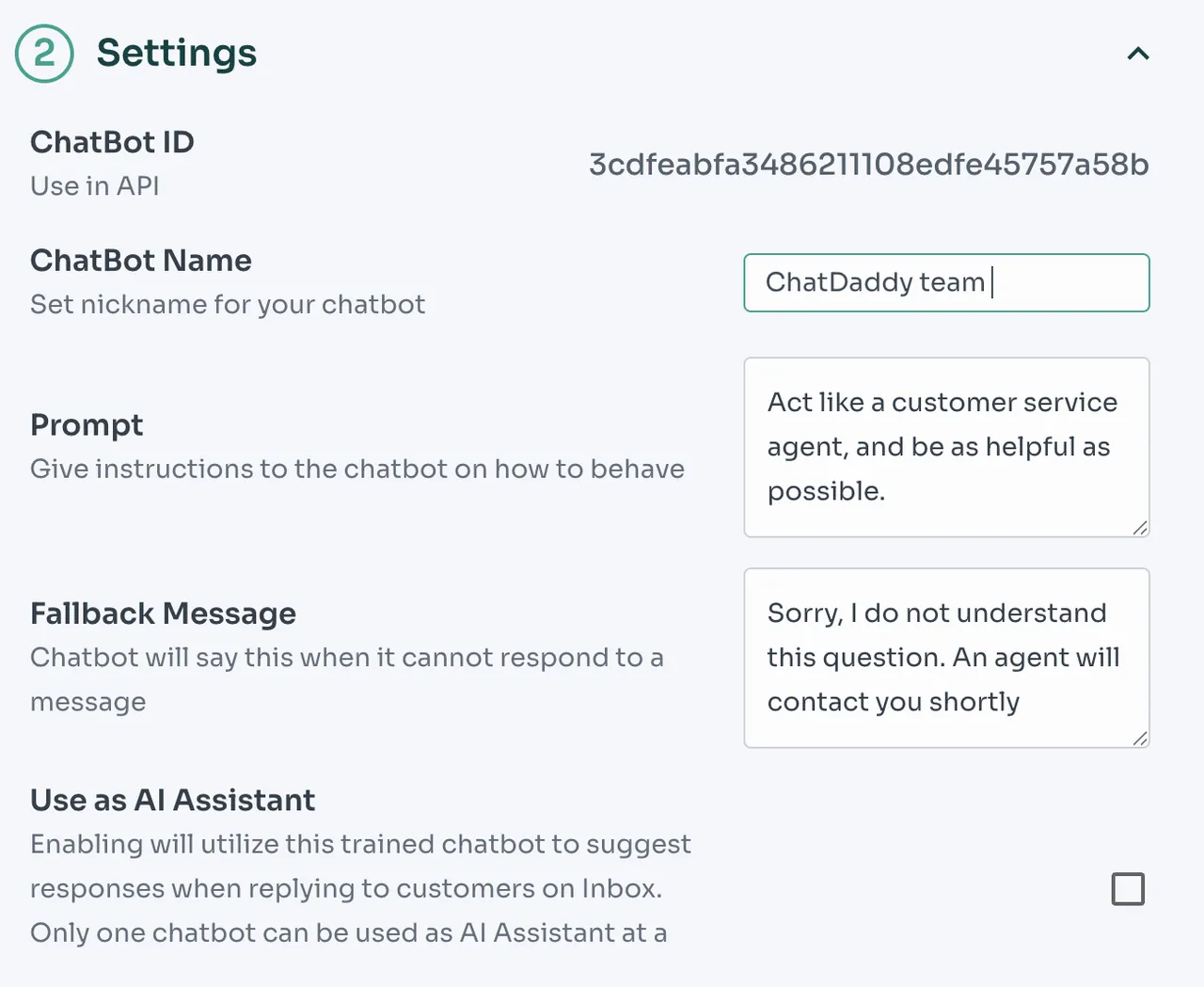Click the "Use in API" subtitle text
This screenshot has width=1204, height=987.
click(x=94, y=186)
